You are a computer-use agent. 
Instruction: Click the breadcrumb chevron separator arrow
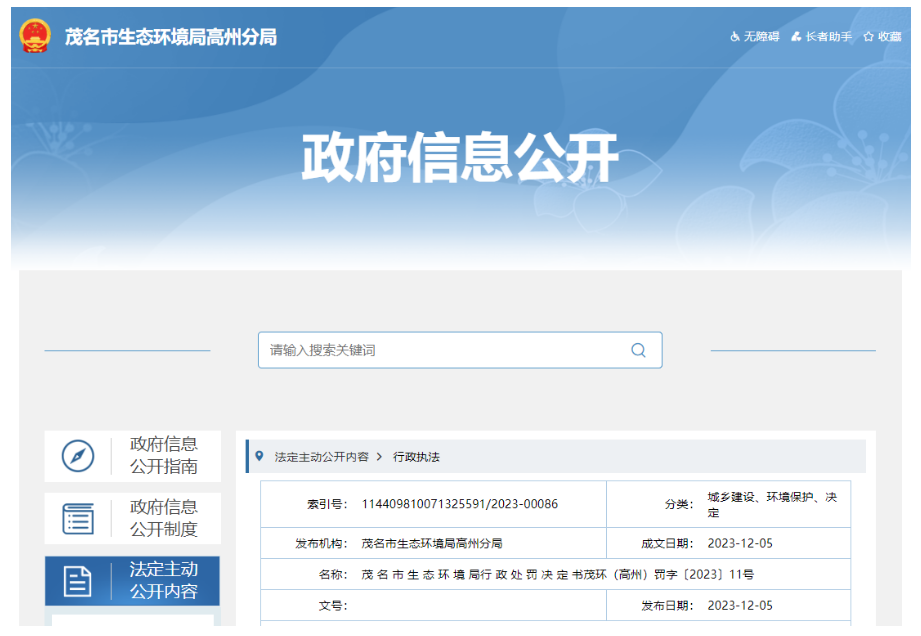(x=380, y=457)
